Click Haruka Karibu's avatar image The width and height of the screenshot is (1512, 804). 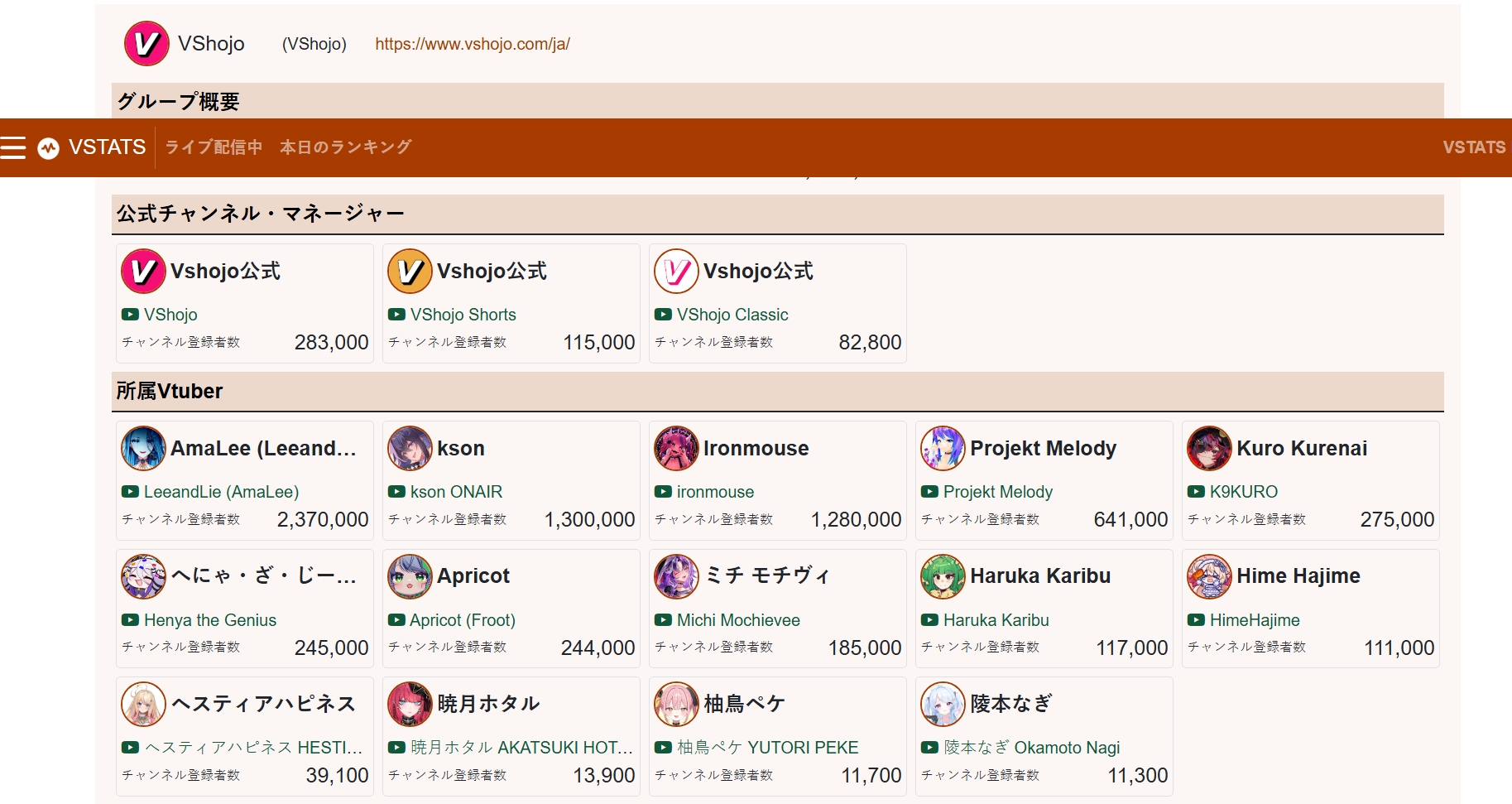point(943,576)
